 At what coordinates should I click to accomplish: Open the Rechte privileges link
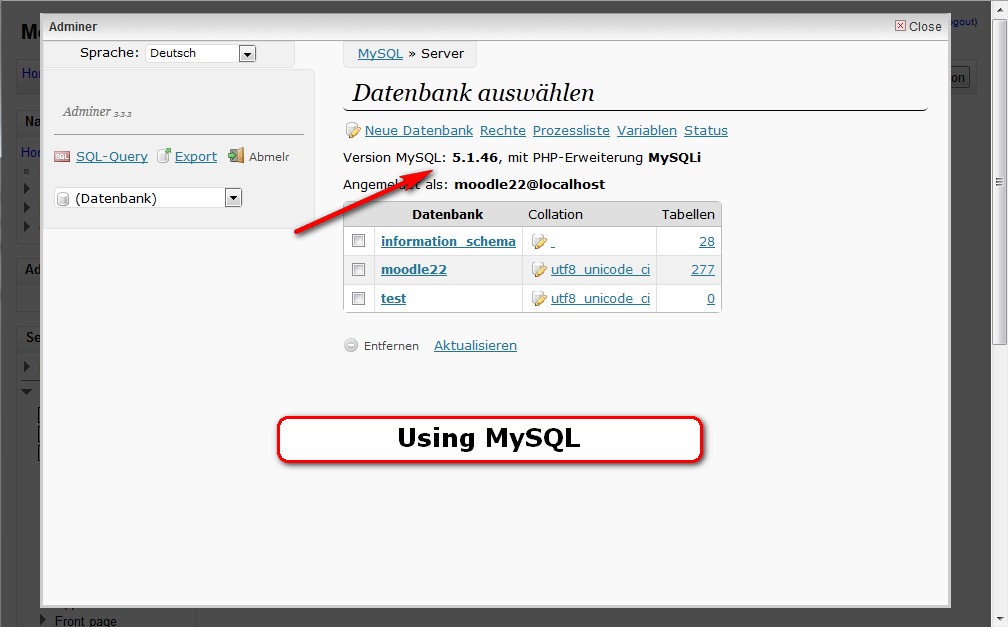(503, 131)
